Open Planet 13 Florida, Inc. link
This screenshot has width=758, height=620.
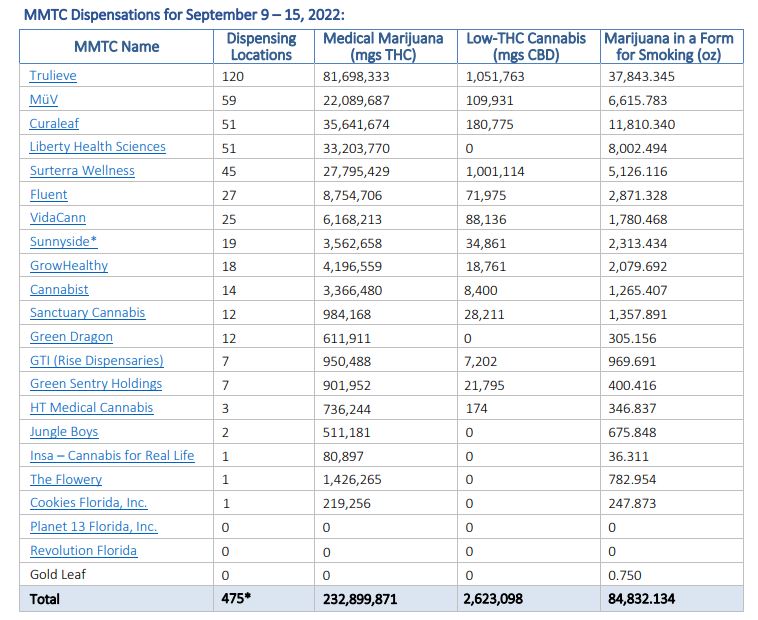pyautogui.click(x=93, y=527)
